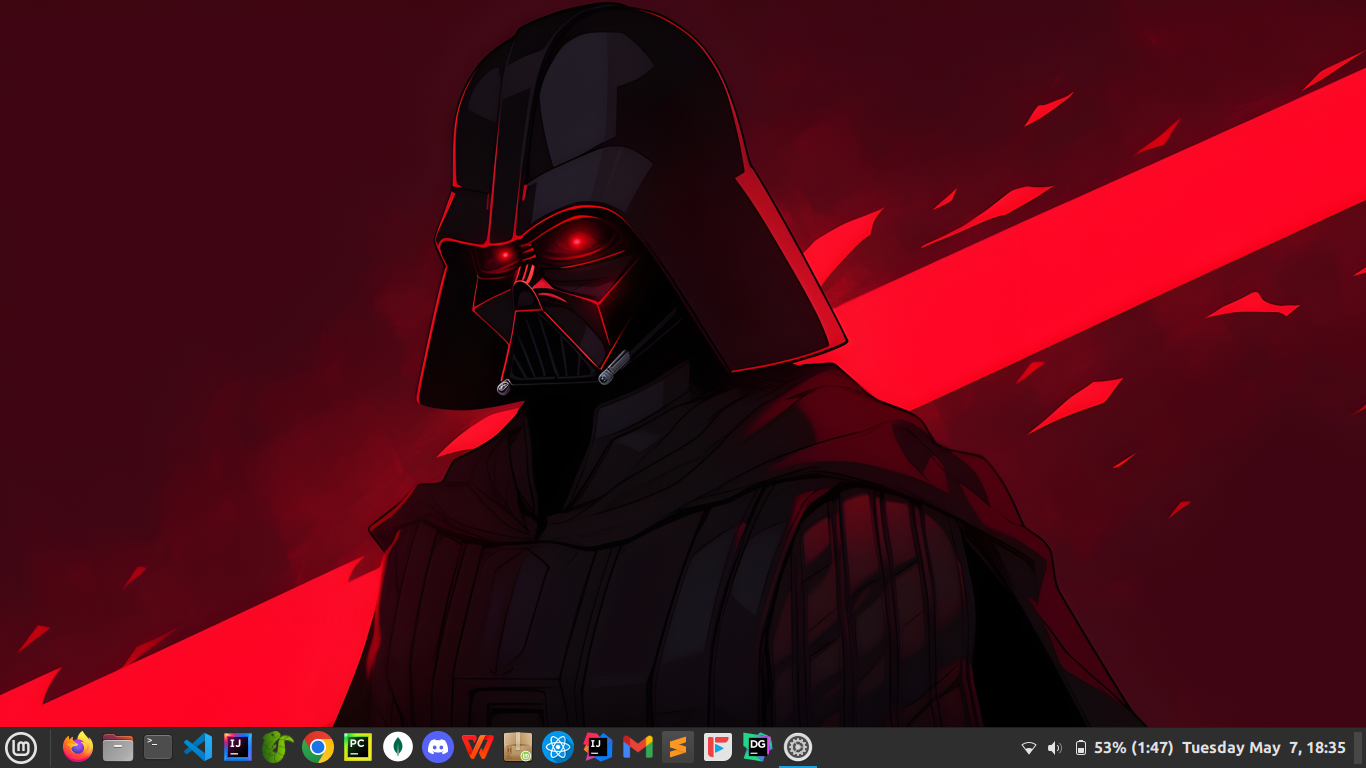Open the red WPS Office icon

click(478, 747)
